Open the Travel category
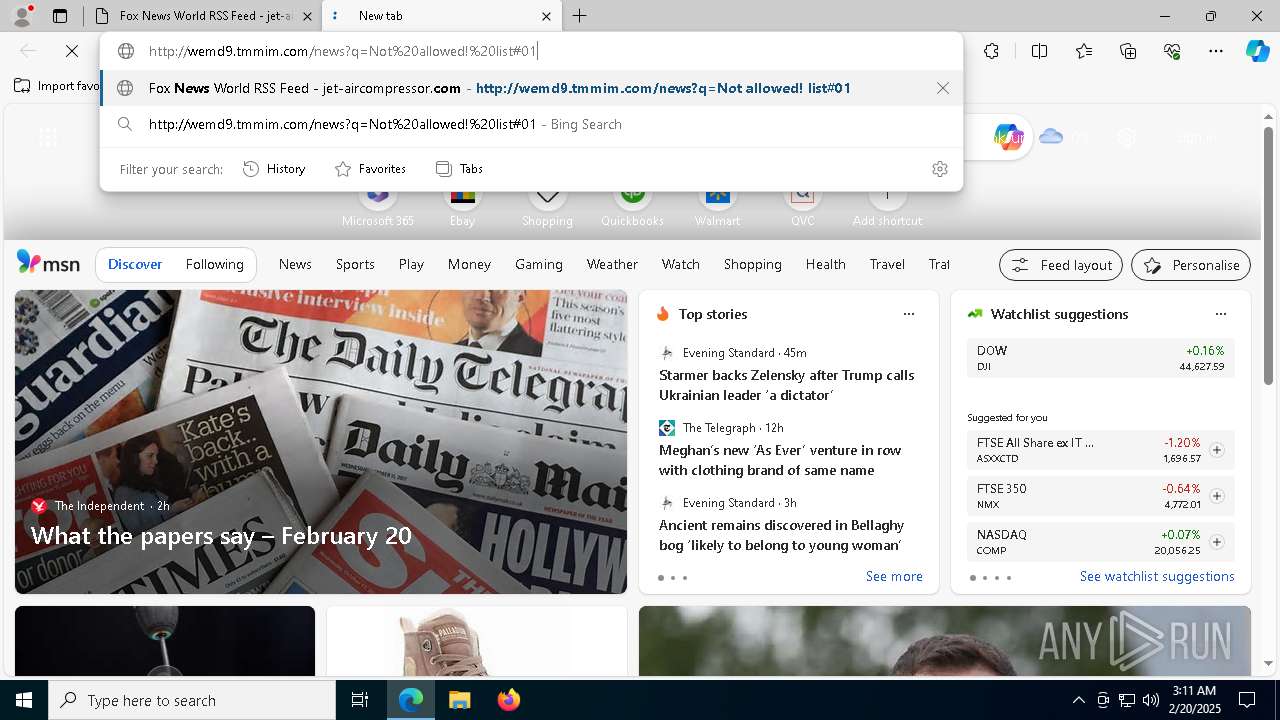Screen dimensions: 1280x720 pyautogui.click(x=887, y=264)
